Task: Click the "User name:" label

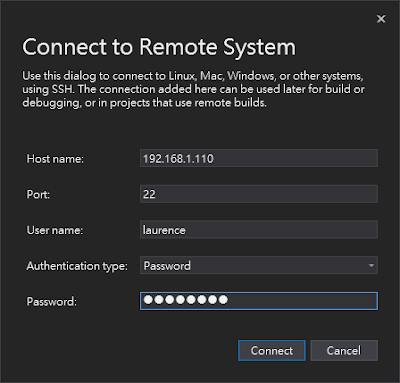Action: point(55,230)
